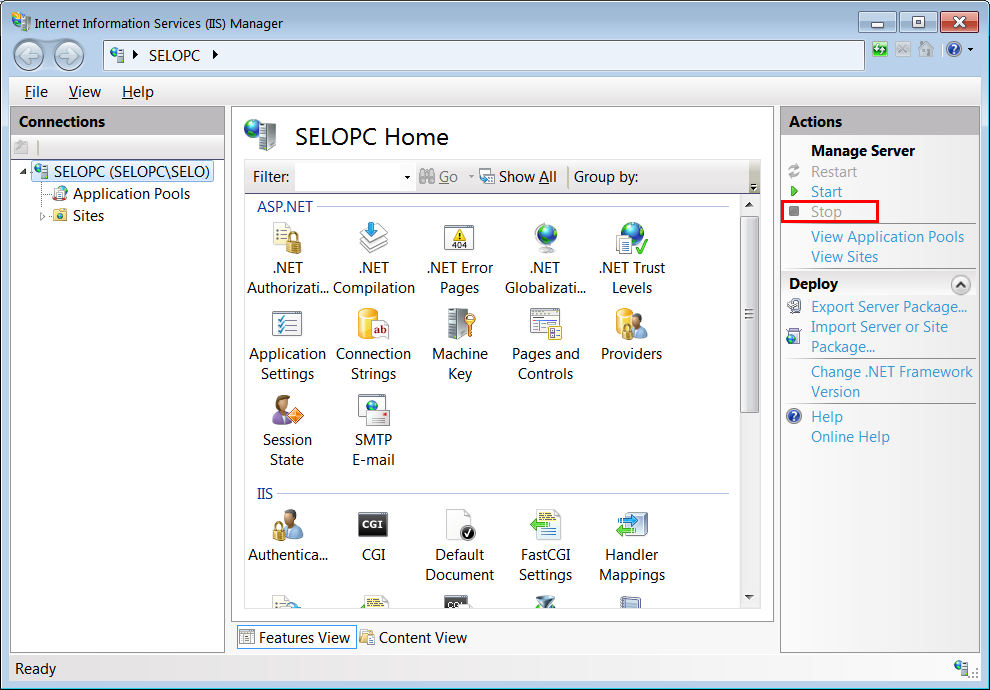Click Restart under Manage Server
This screenshot has height=690, width=990.
[x=833, y=172]
